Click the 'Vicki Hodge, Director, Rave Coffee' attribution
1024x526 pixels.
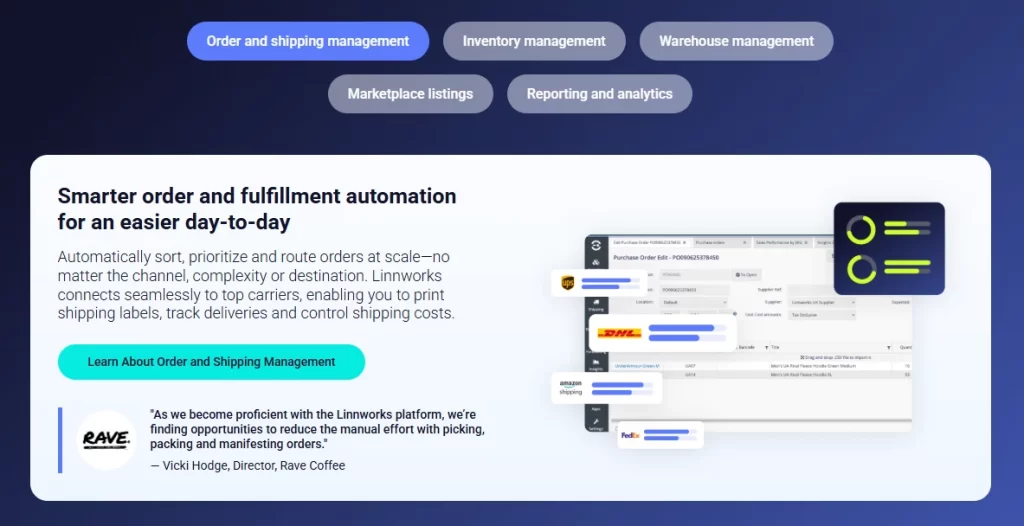253,465
